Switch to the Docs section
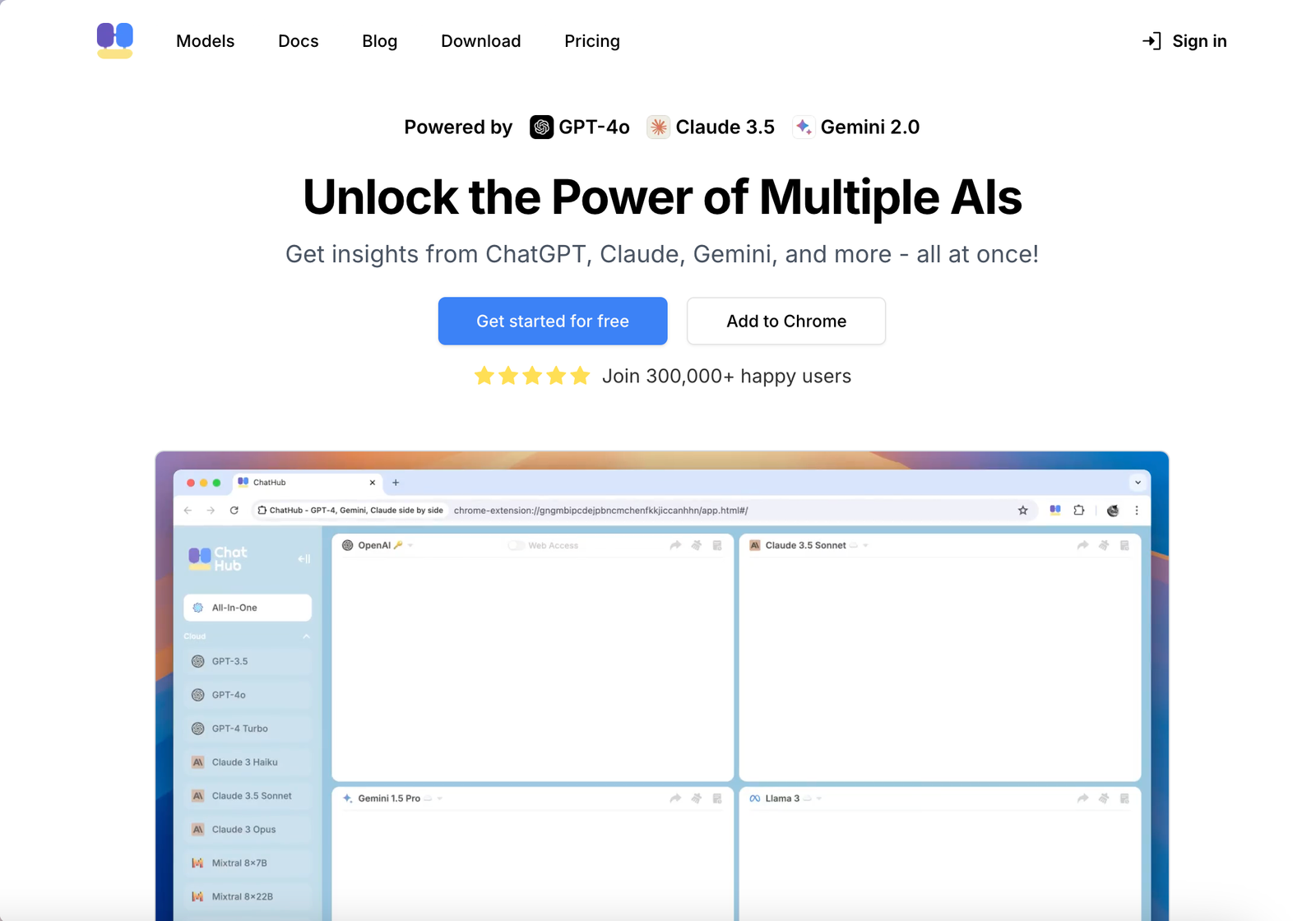The width and height of the screenshot is (1316, 921). point(298,40)
